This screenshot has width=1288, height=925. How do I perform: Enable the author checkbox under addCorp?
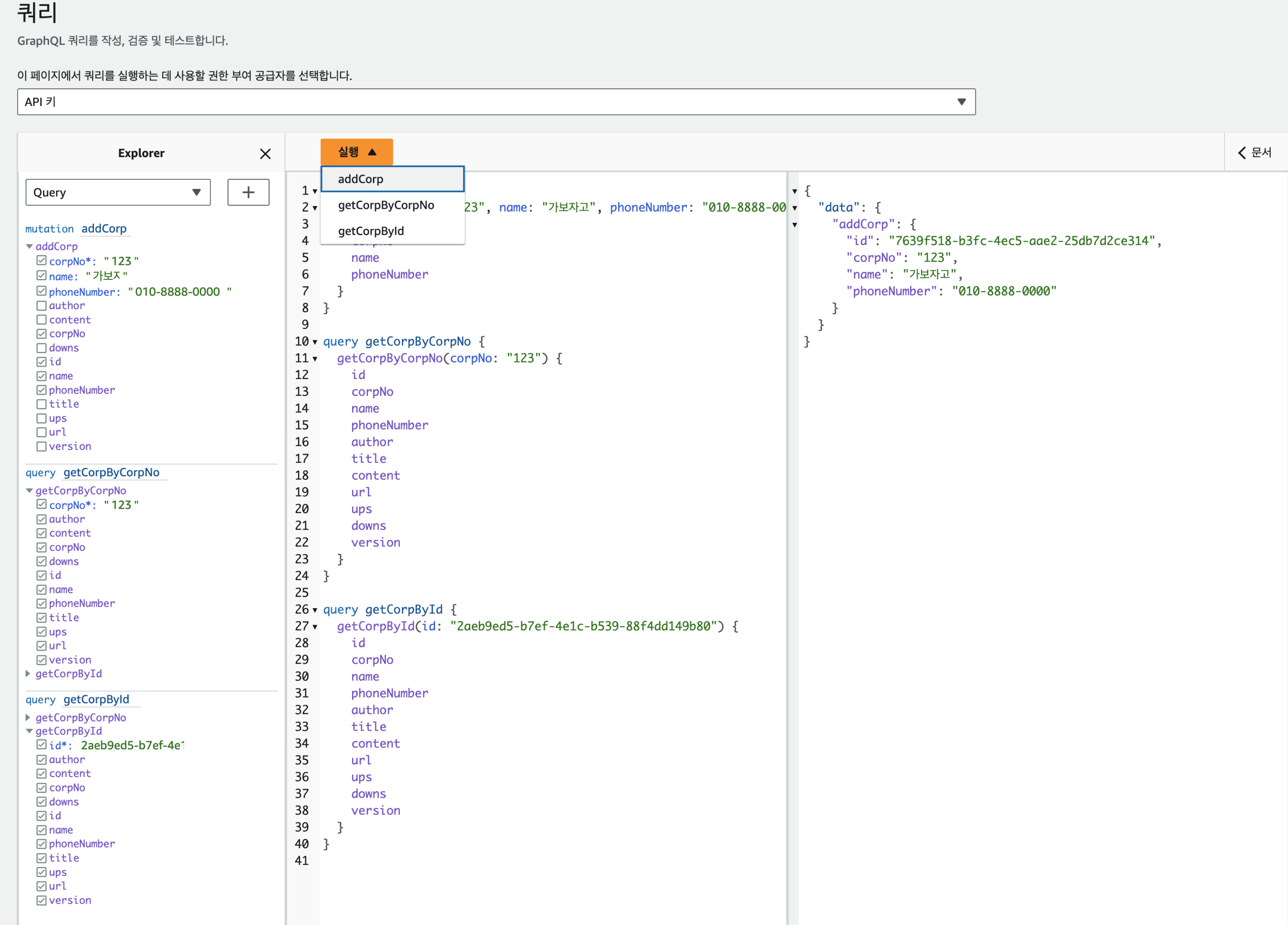pyautogui.click(x=41, y=306)
